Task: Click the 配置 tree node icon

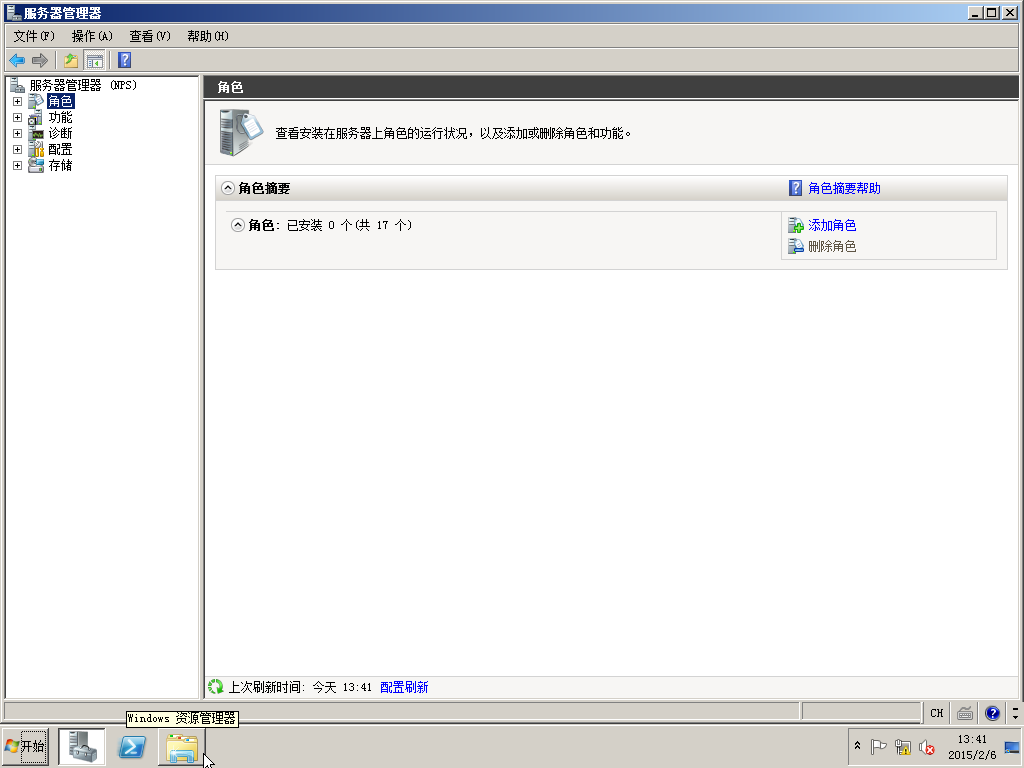Action: pos(36,150)
